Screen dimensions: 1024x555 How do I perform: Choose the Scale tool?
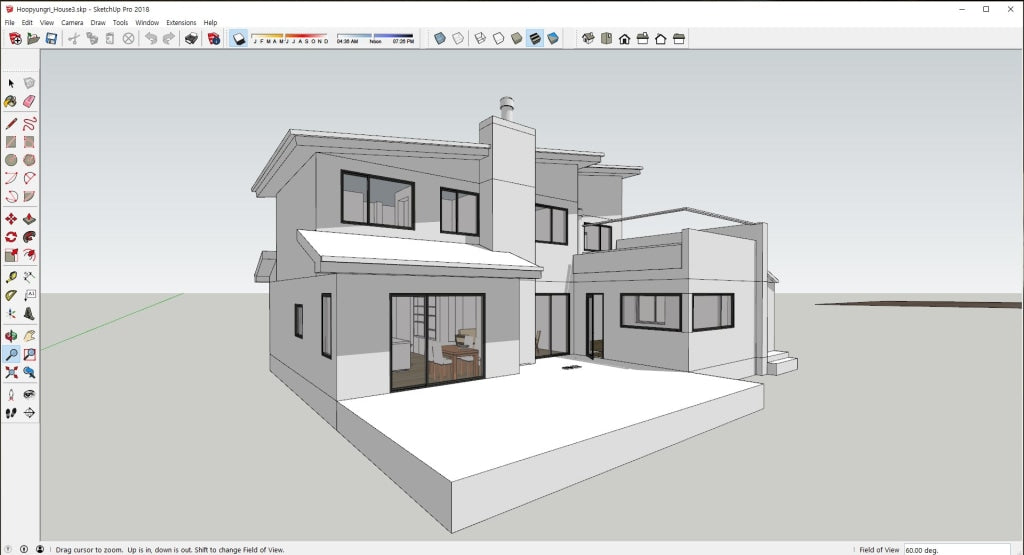(x=11, y=255)
